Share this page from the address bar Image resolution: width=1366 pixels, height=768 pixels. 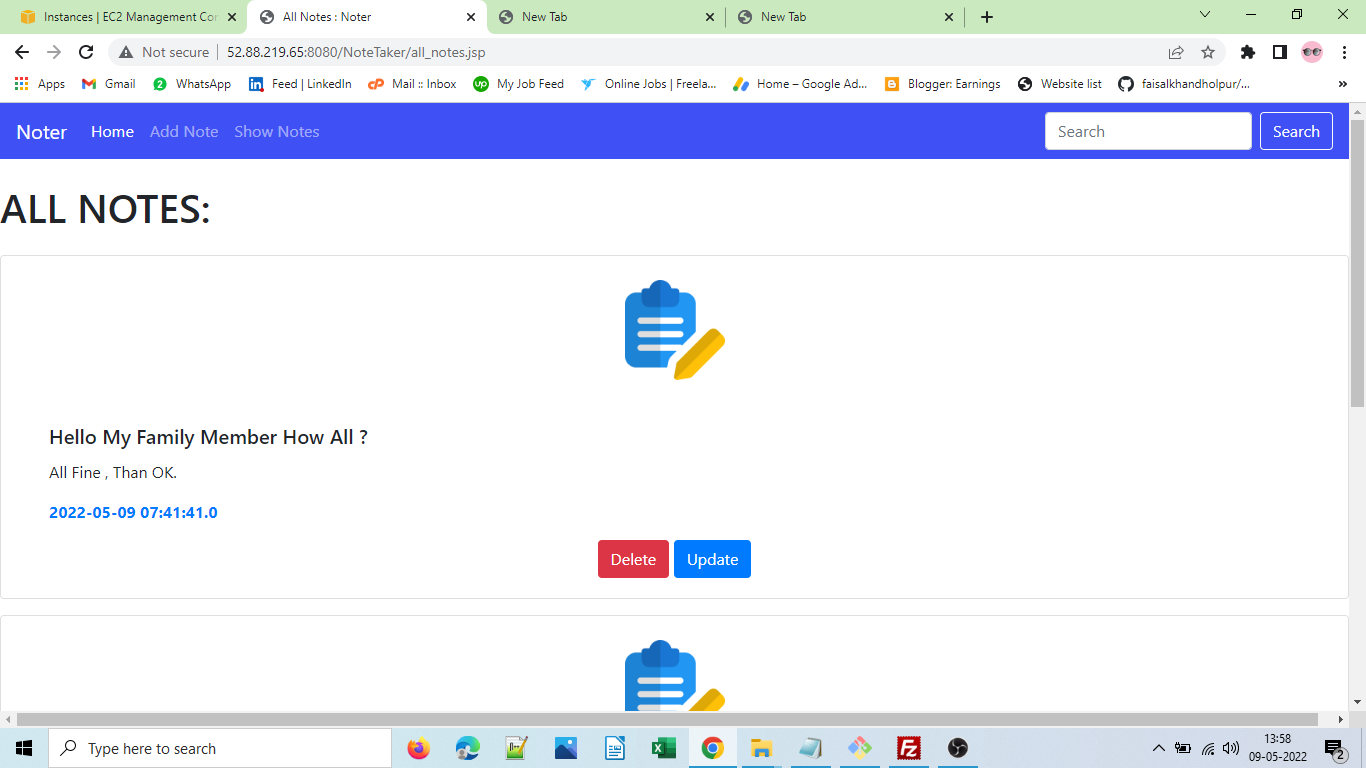pyautogui.click(x=1176, y=52)
